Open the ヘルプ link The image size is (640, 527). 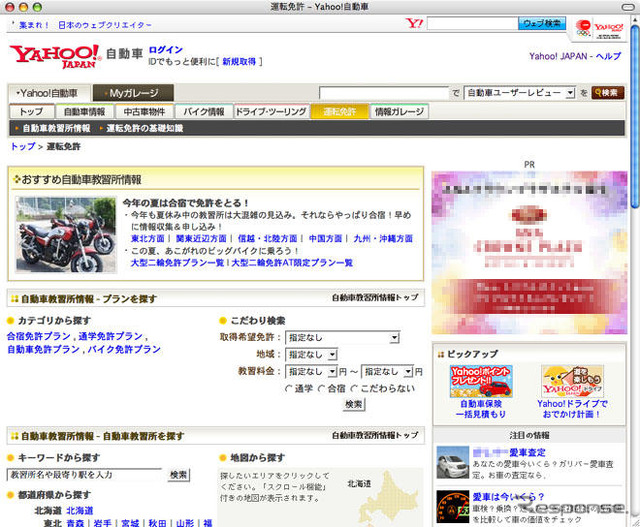[x=609, y=56]
